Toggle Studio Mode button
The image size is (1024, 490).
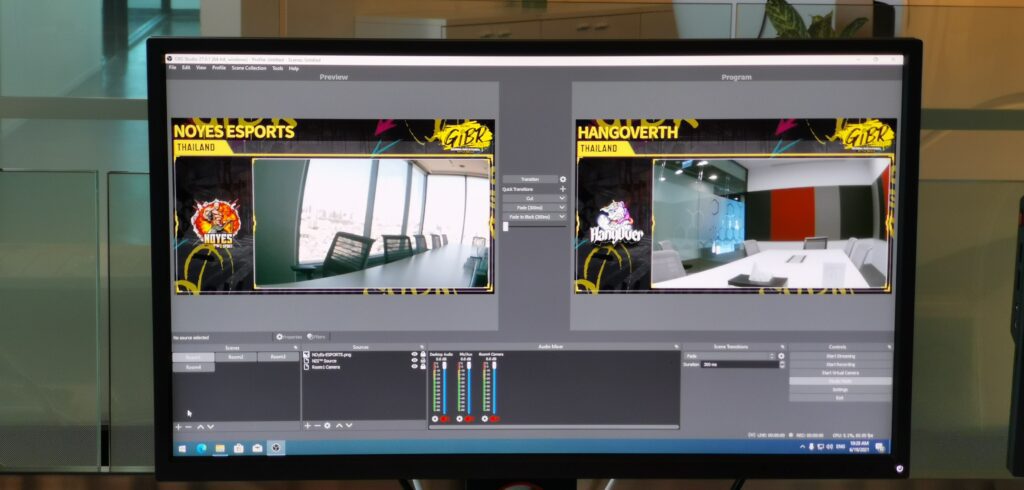(x=840, y=381)
